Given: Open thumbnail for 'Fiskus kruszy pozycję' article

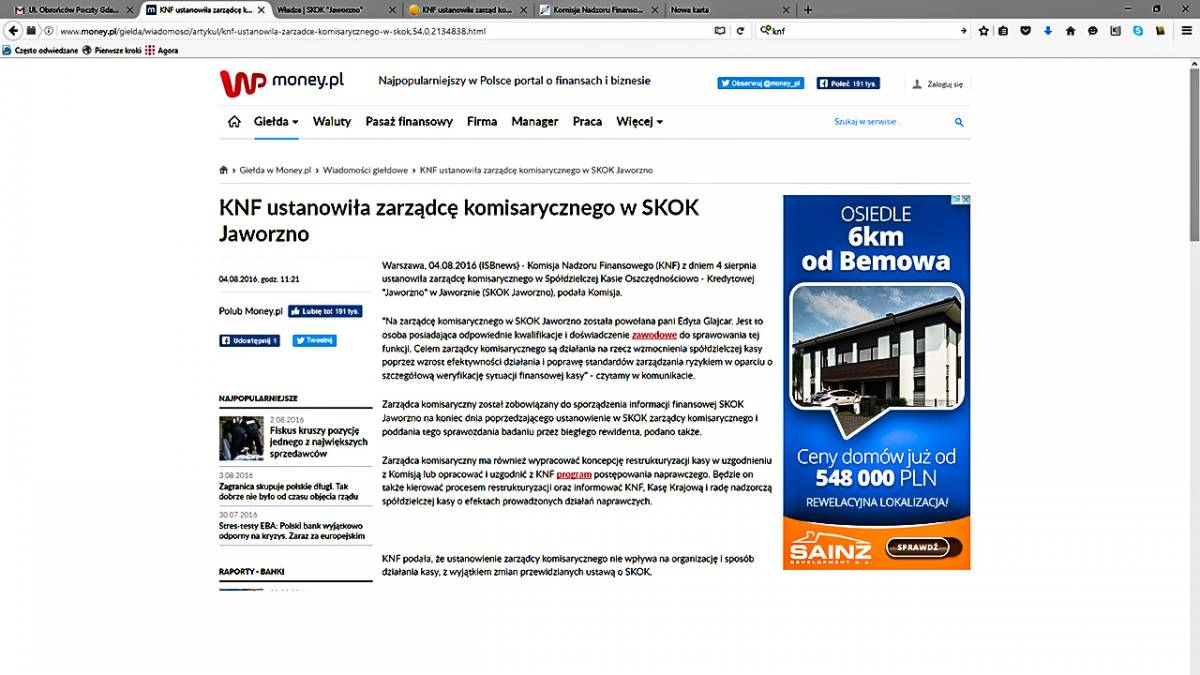Looking at the screenshot, I should pos(241,437).
